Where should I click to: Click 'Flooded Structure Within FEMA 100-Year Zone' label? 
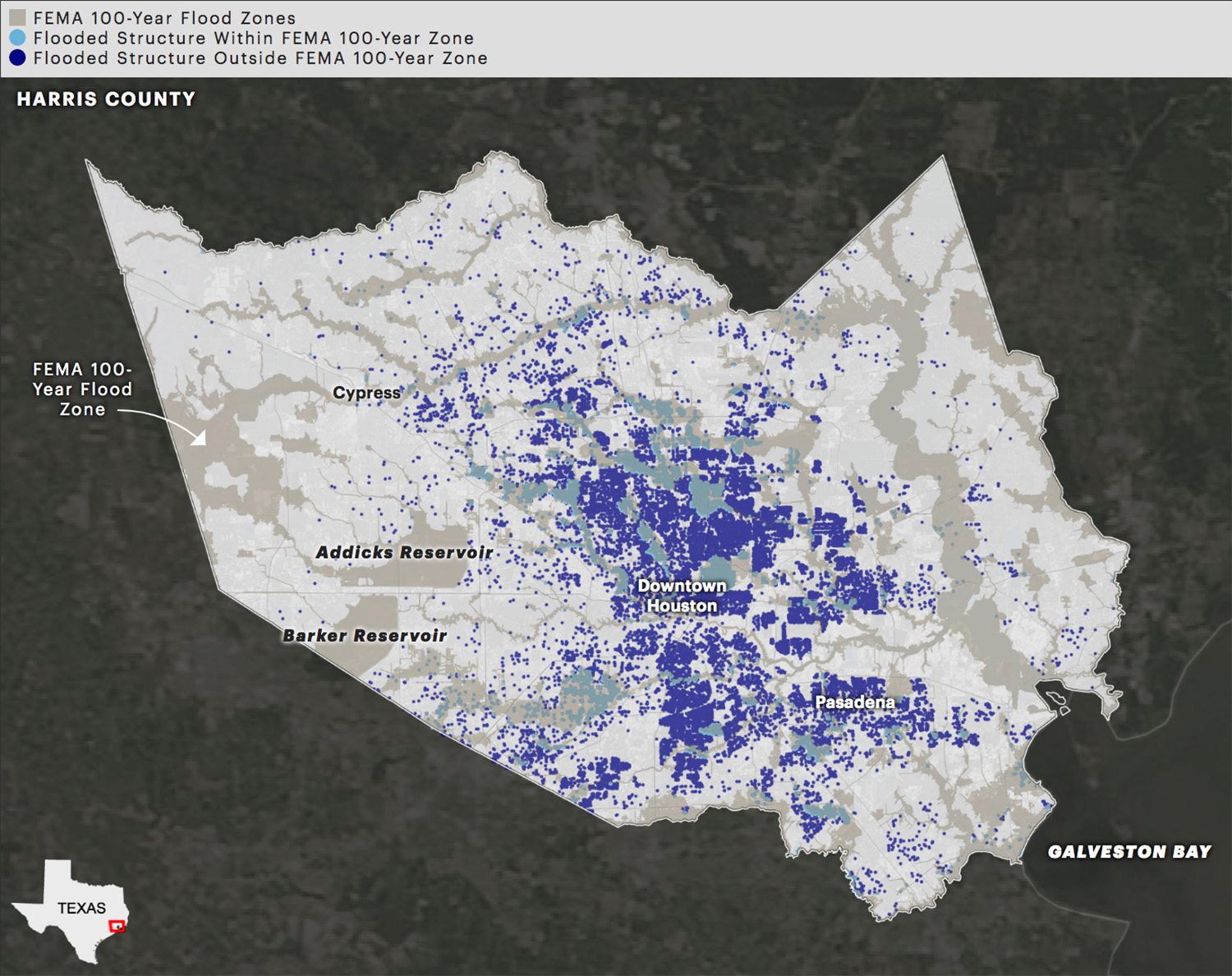pos(254,39)
